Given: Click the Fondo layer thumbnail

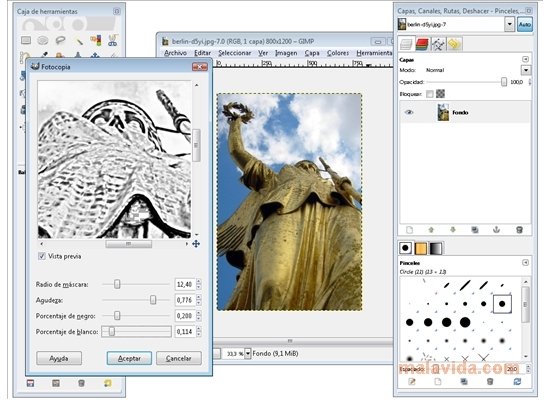Looking at the screenshot, I should [x=443, y=112].
